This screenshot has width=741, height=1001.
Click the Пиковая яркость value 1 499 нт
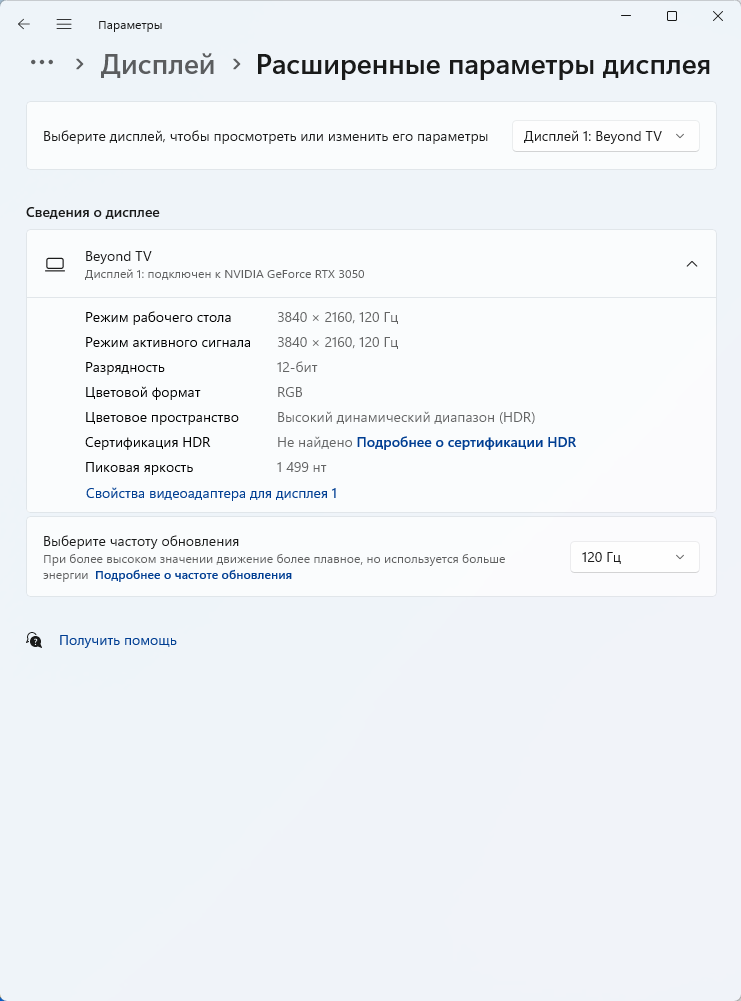point(302,467)
